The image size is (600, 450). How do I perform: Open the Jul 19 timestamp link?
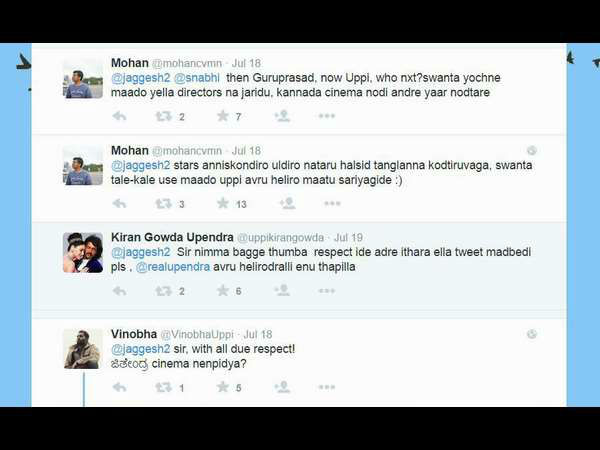(348, 238)
